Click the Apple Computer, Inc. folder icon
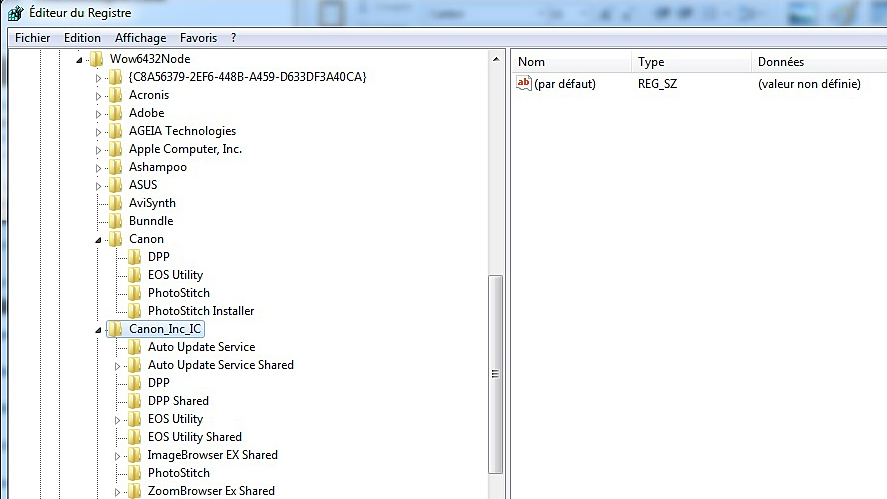This screenshot has width=887, height=499. click(x=115, y=149)
